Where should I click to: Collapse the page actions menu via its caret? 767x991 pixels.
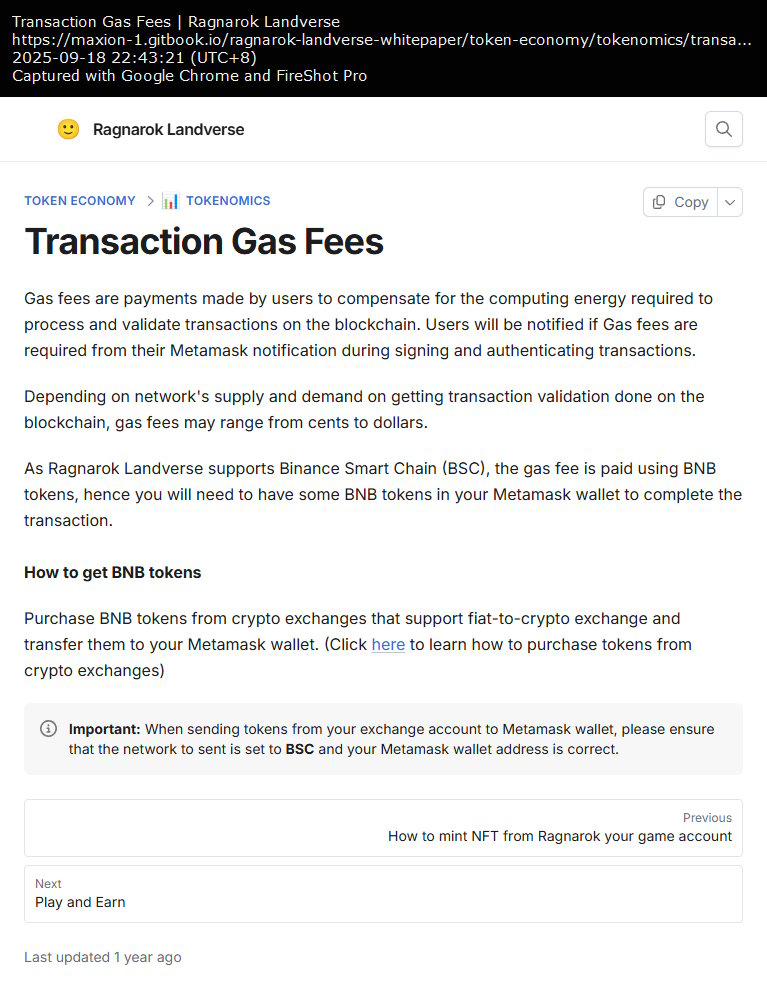coord(730,202)
